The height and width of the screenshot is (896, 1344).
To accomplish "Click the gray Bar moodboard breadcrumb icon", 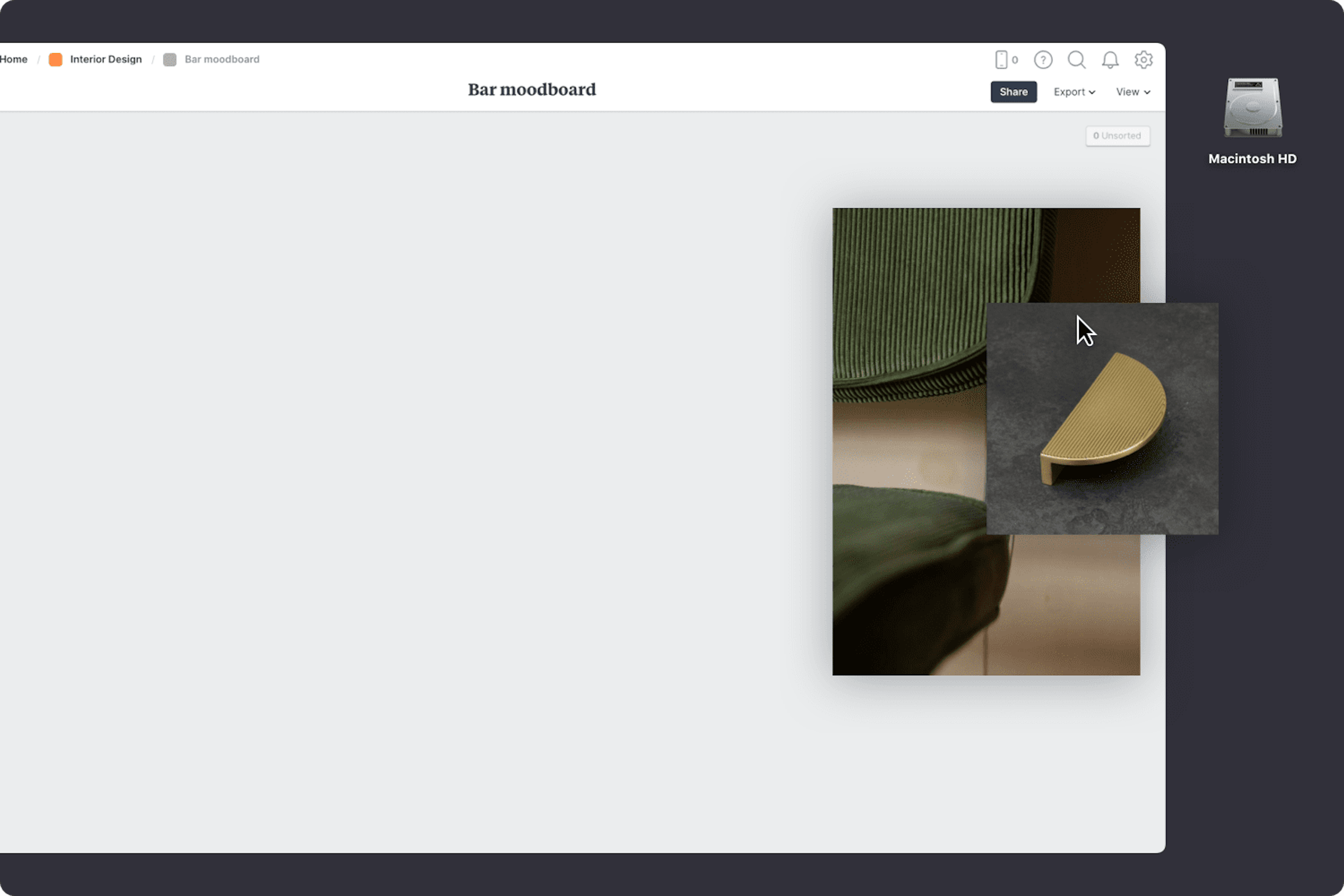I will 170,59.
